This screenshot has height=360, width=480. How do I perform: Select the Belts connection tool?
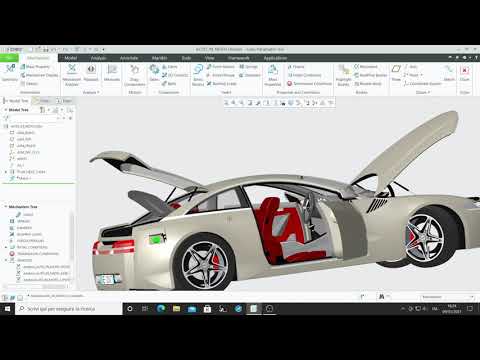(169, 84)
